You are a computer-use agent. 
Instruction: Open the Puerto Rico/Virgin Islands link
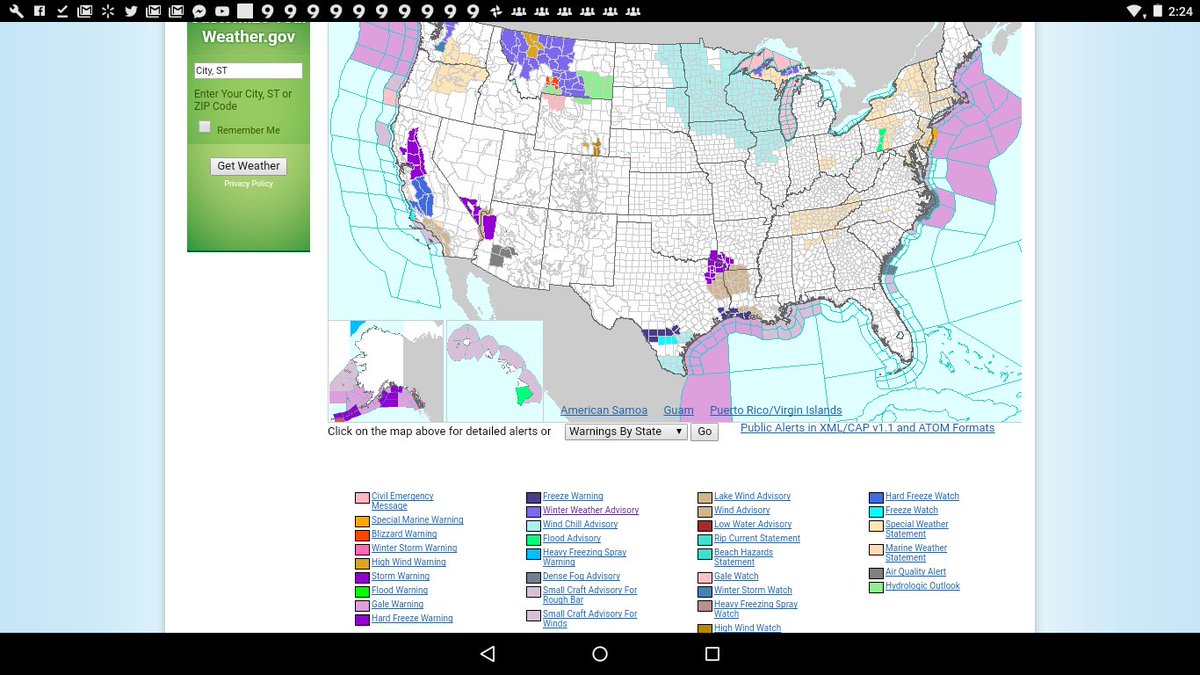tap(776, 411)
